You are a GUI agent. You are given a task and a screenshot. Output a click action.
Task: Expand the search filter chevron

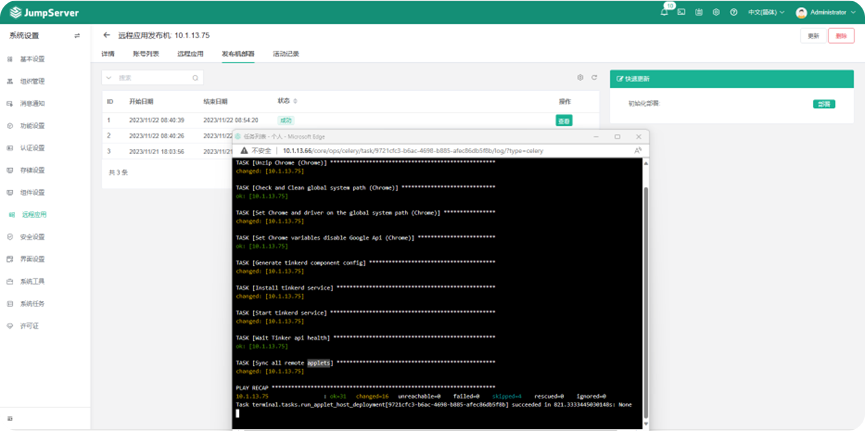109,78
